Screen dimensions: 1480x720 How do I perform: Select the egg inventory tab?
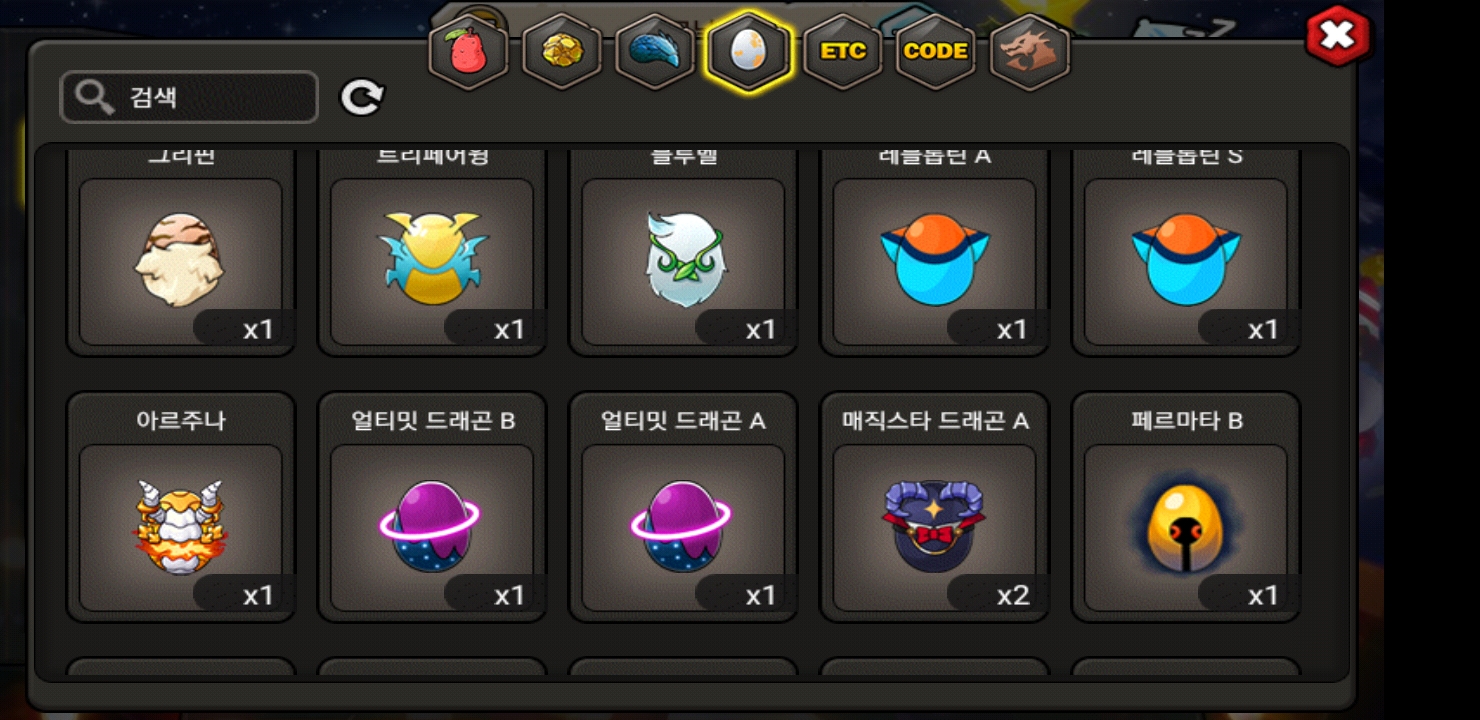pyautogui.click(x=749, y=52)
